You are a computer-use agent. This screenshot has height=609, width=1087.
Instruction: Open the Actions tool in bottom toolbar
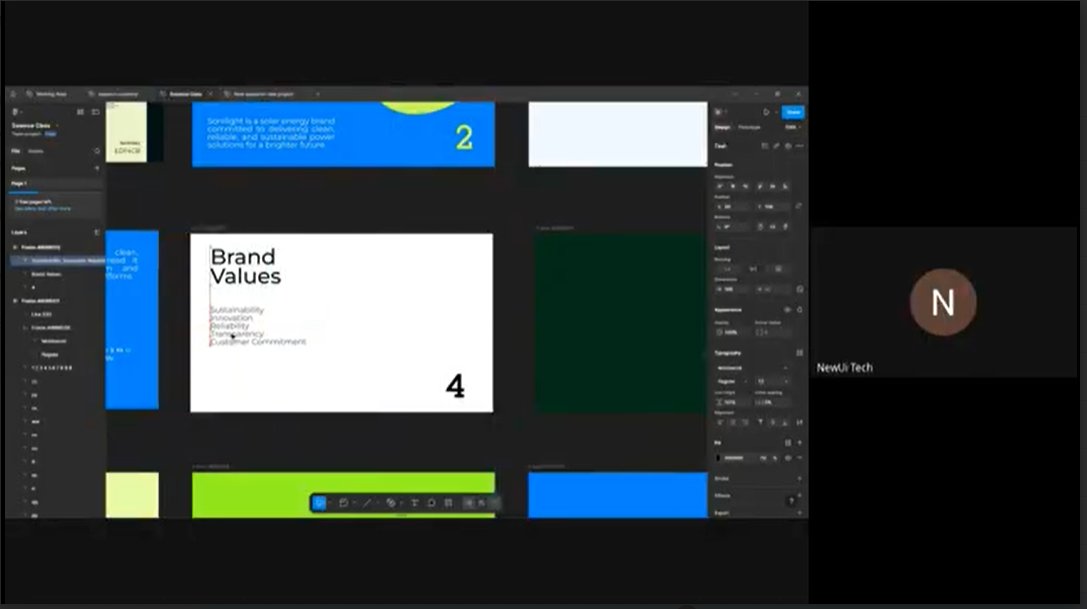click(449, 503)
